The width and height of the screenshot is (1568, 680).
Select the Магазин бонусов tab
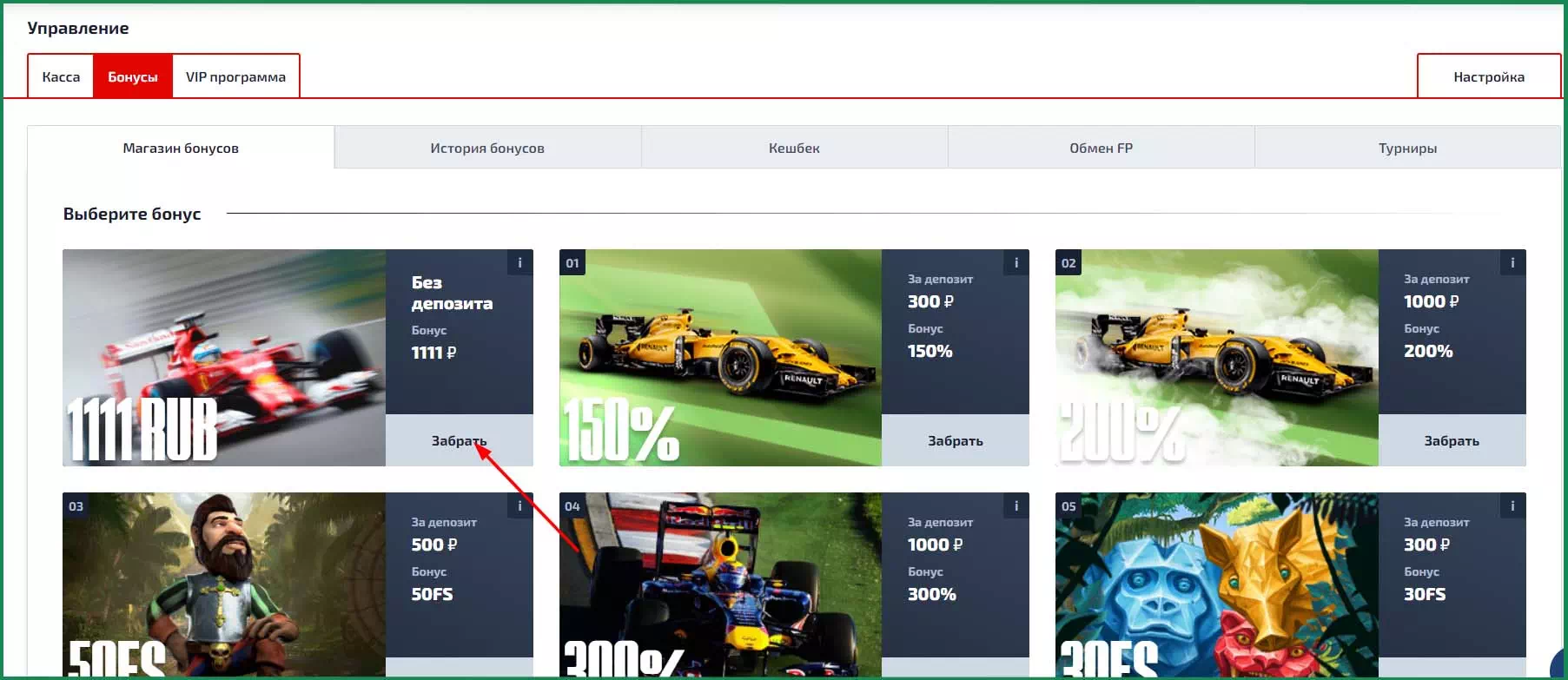point(181,148)
